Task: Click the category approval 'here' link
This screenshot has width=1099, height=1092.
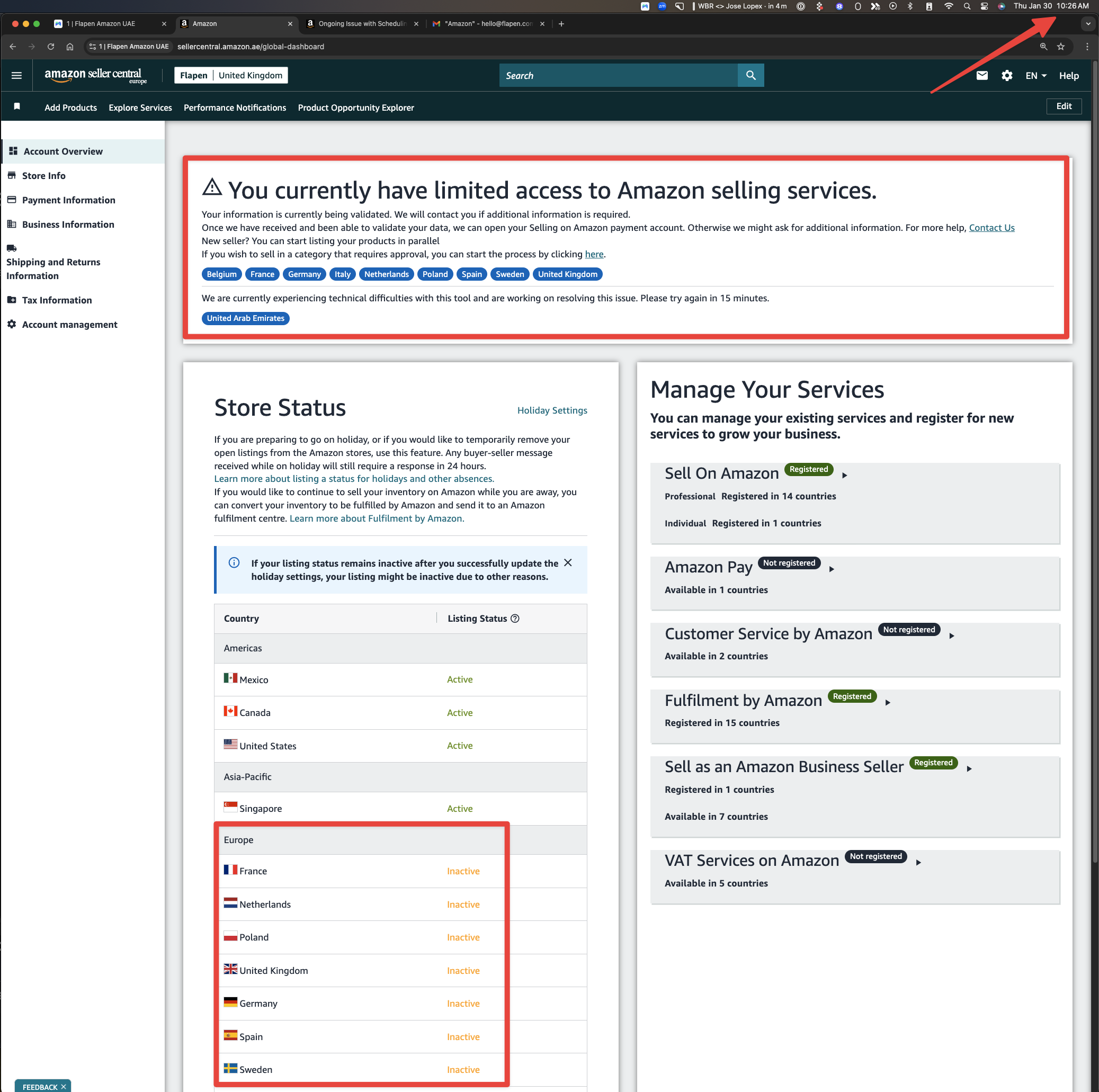Action: [594, 254]
